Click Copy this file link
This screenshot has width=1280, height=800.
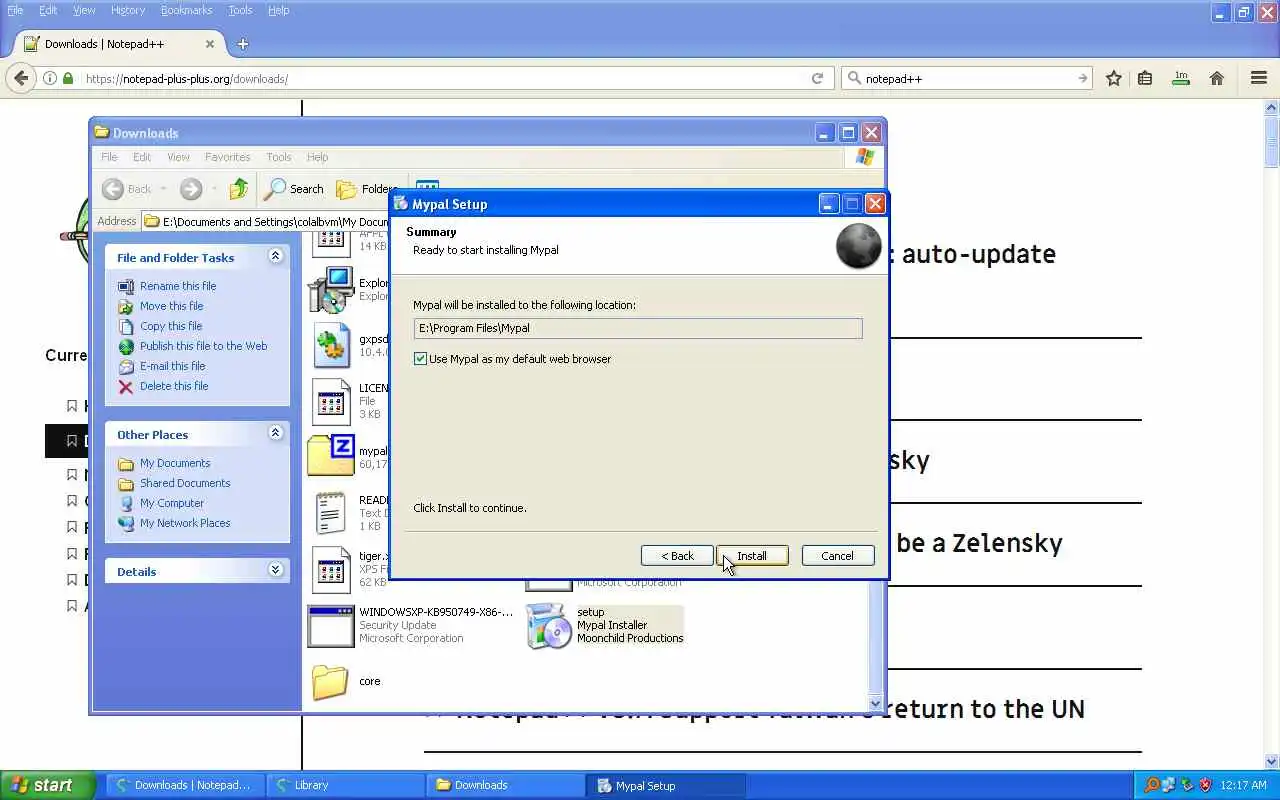pyautogui.click(x=171, y=326)
